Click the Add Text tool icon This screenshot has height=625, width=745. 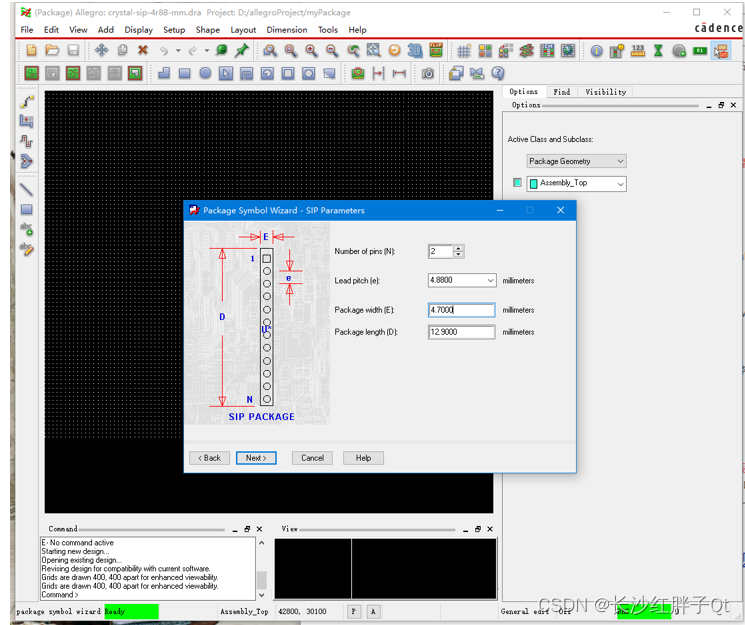tap(26, 229)
